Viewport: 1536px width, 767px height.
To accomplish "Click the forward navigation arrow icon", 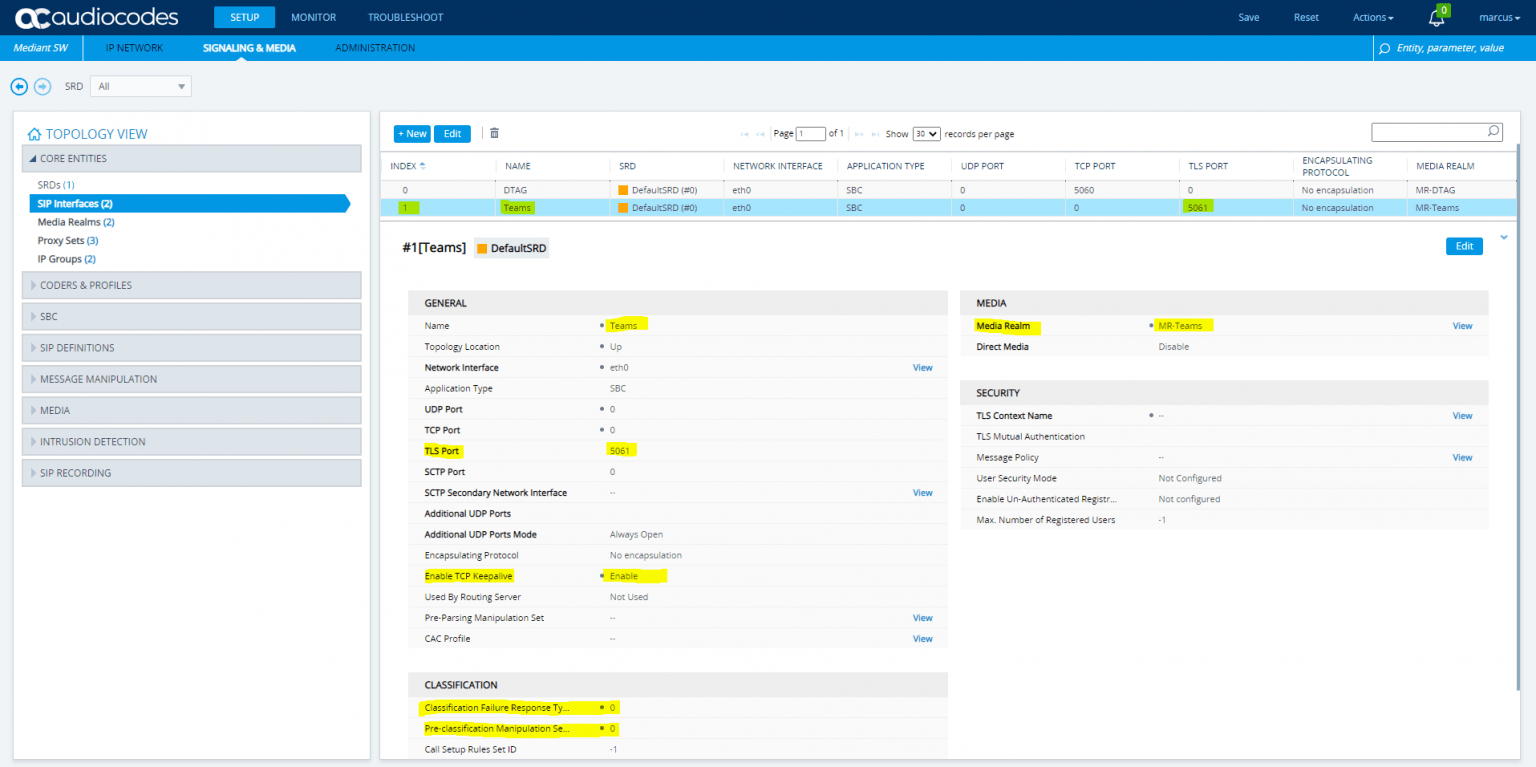I will (42, 86).
